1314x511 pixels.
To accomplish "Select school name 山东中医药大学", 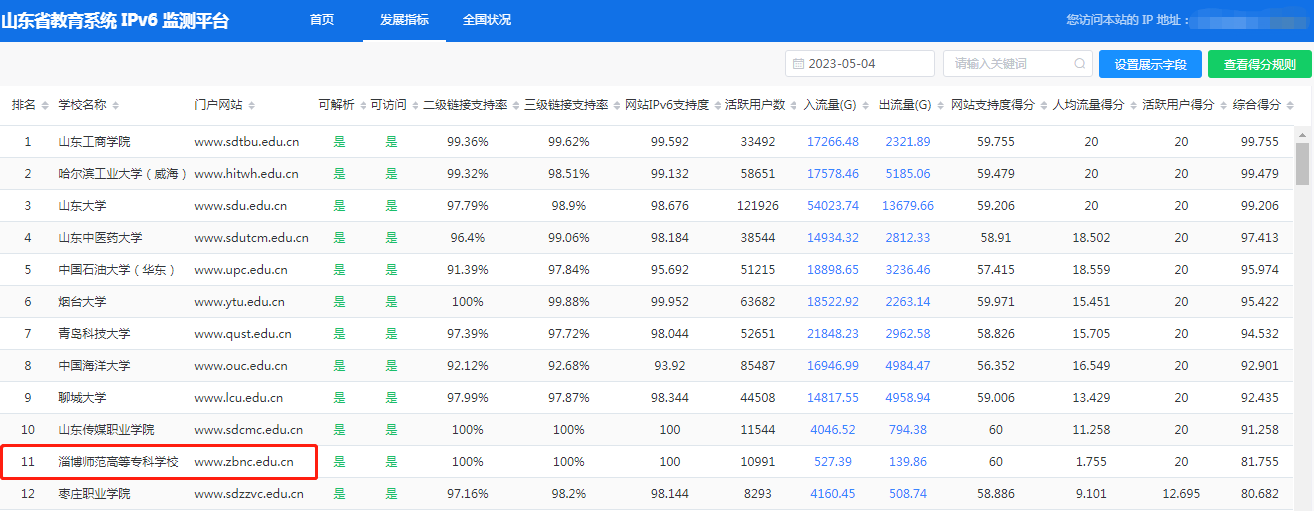I will (x=100, y=238).
